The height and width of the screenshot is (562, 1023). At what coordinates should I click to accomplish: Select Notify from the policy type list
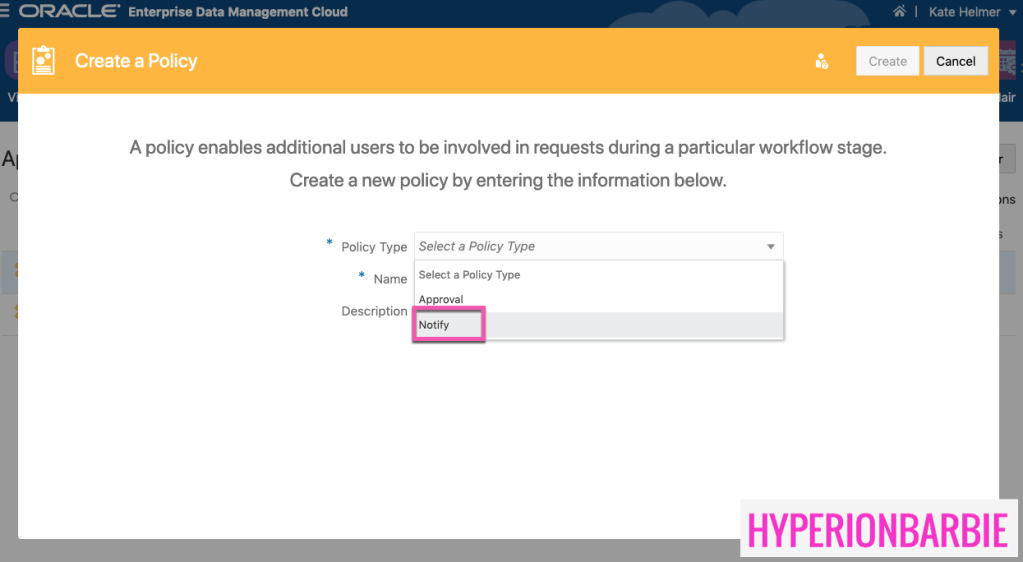click(435, 325)
